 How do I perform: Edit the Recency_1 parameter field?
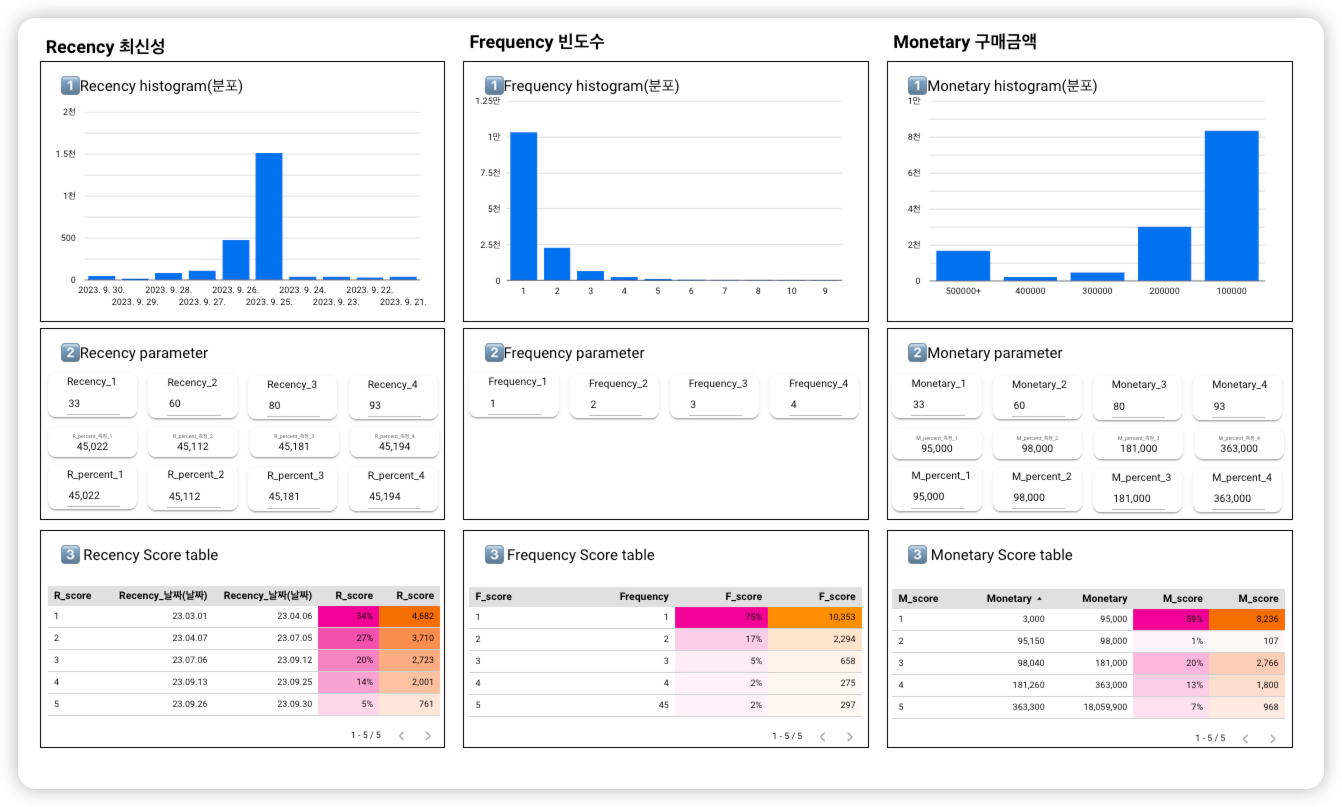[93, 404]
